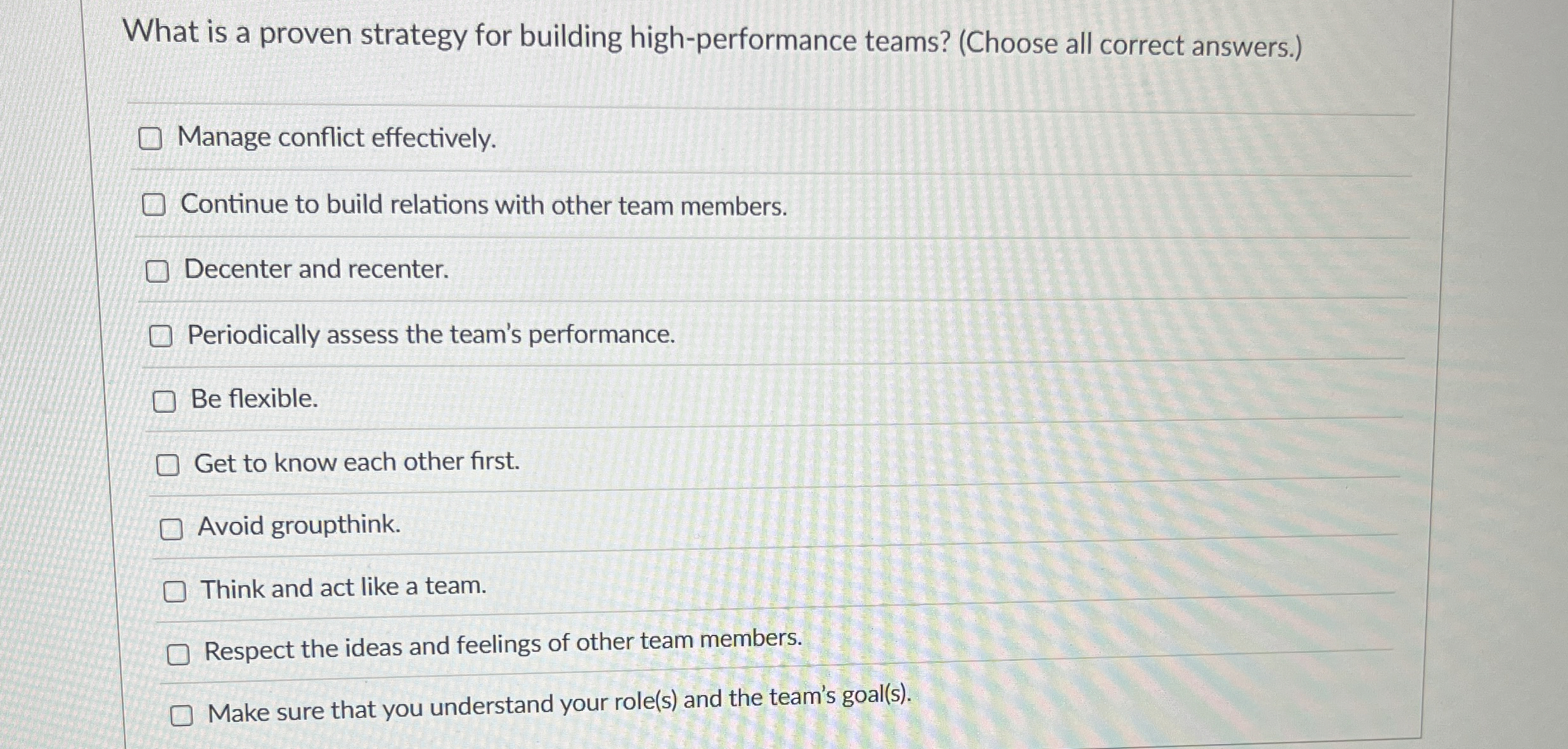Select the "Be flexible" answer text
The height and width of the screenshot is (749, 1568).
pos(254,400)
